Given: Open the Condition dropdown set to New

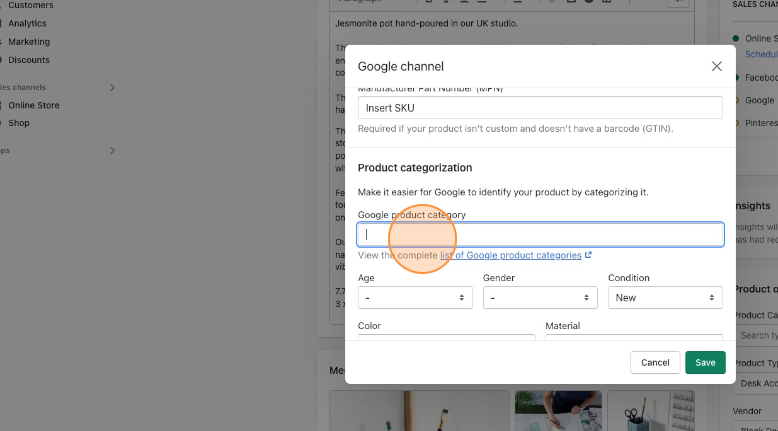Looking at the screenshot, I should click(665, 298).
